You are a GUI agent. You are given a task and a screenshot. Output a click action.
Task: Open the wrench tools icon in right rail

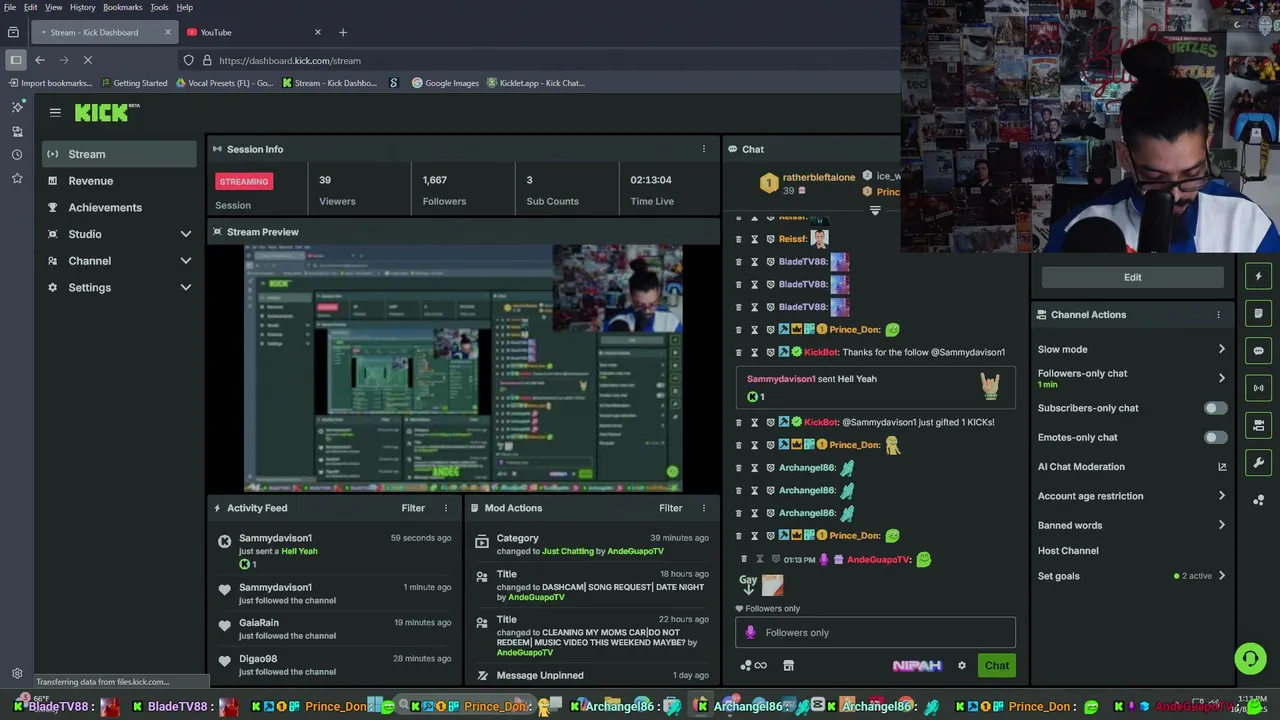pyautogui.click(x=1258, y=462)
